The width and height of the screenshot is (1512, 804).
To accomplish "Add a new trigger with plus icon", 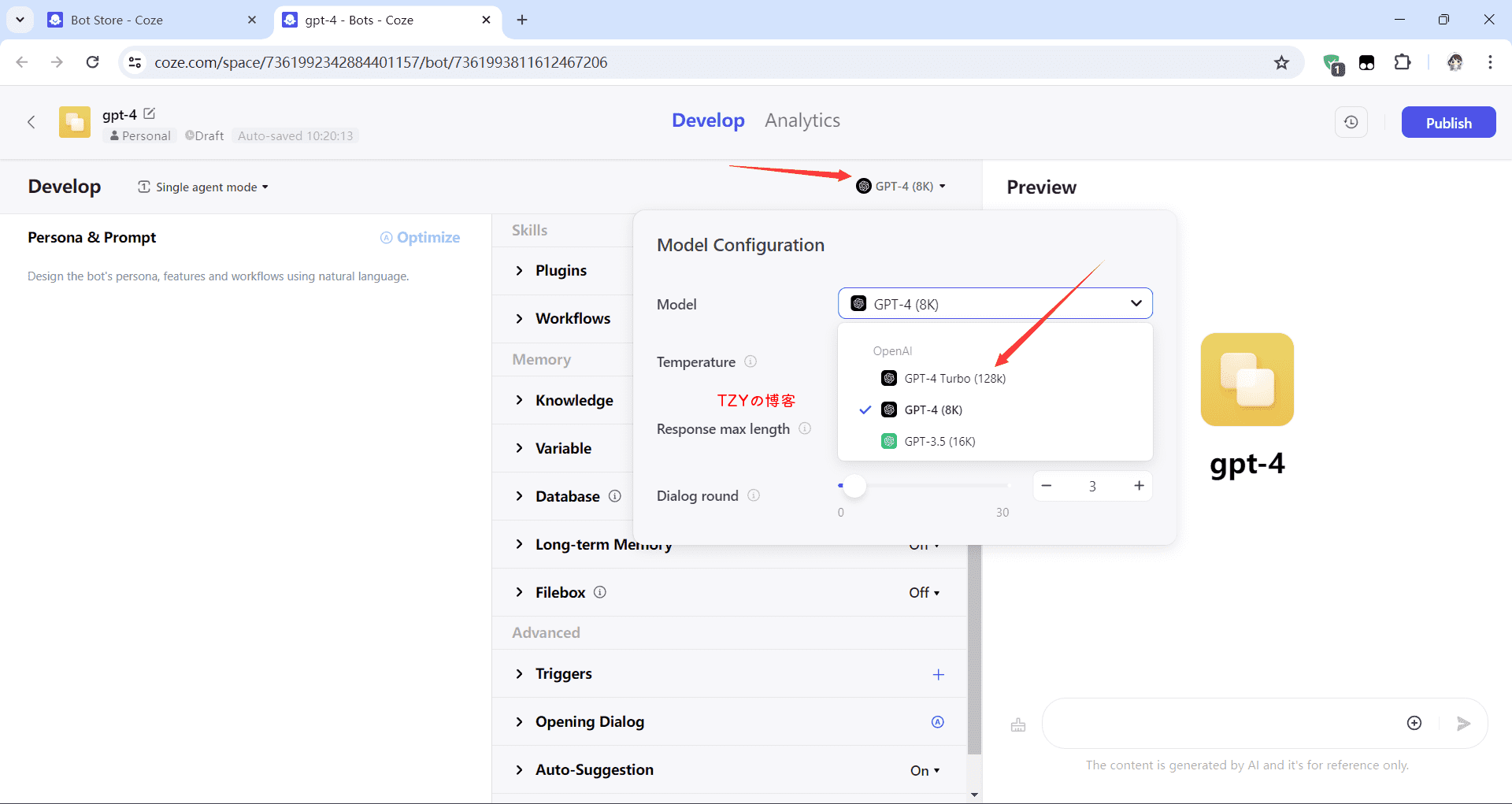I will pos(938,675).
